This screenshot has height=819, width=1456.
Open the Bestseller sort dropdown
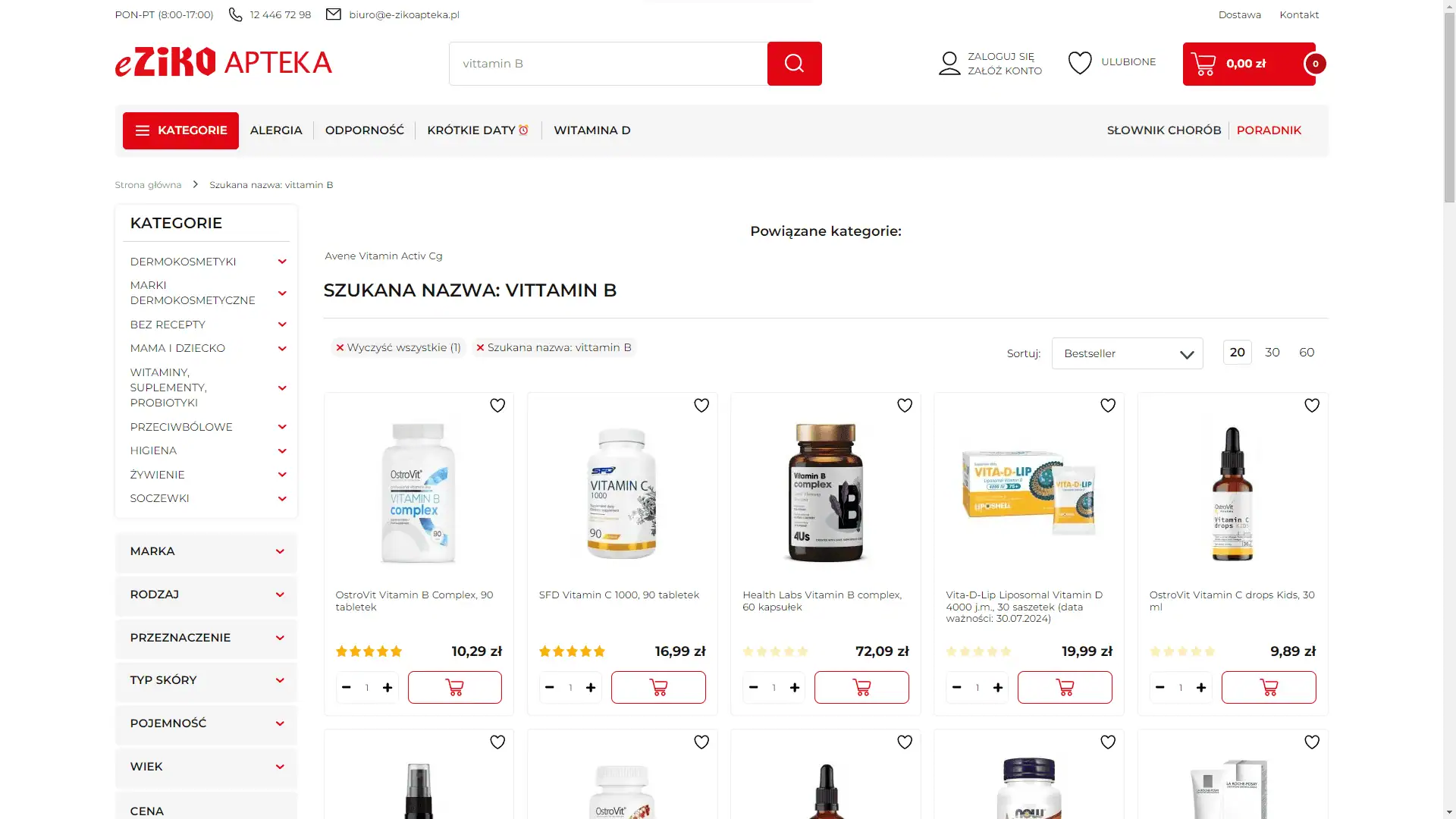click(x=1127, y=353)
